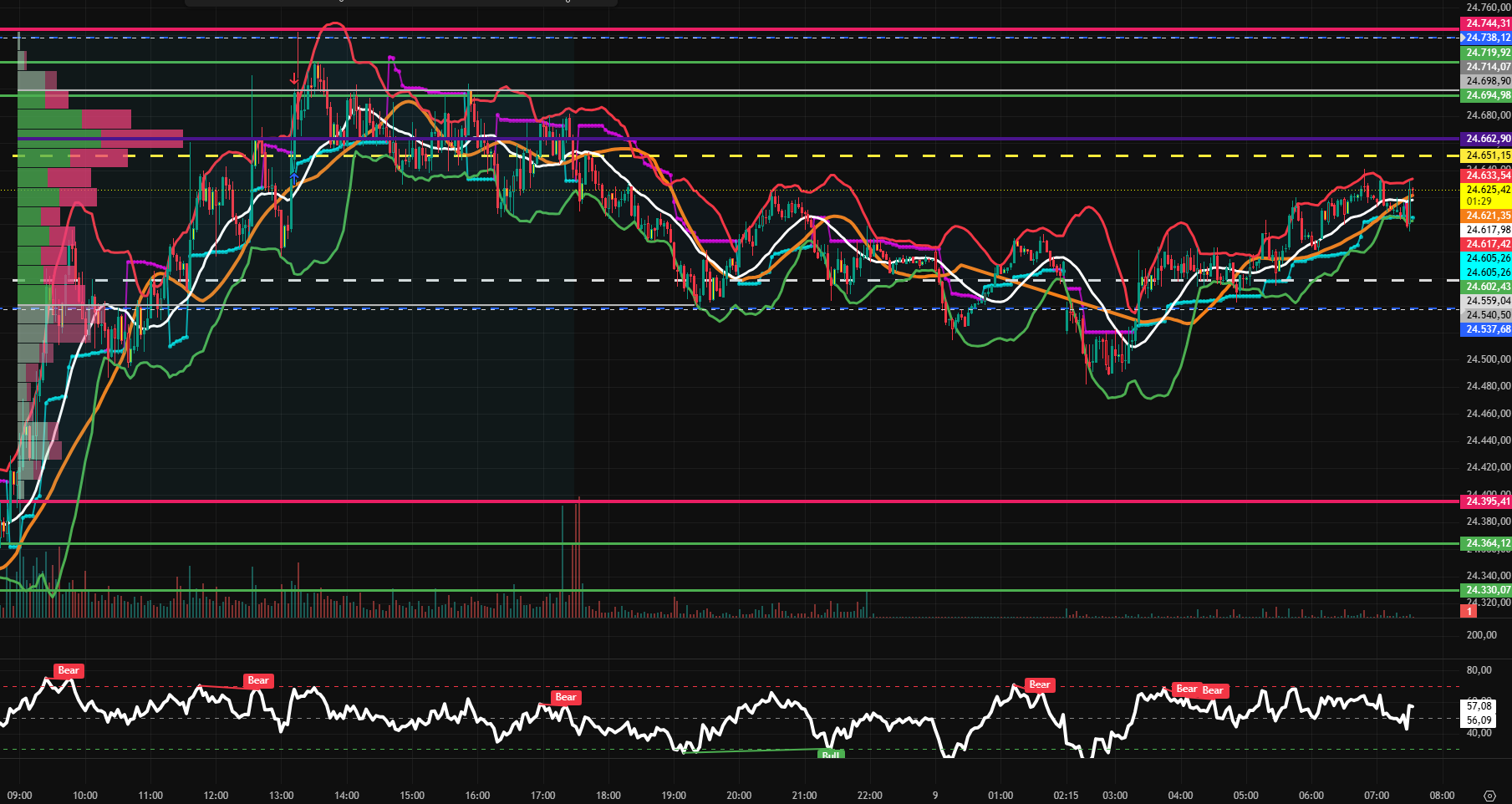Click the 24.633,54 red price label

tap(1486, 176)
